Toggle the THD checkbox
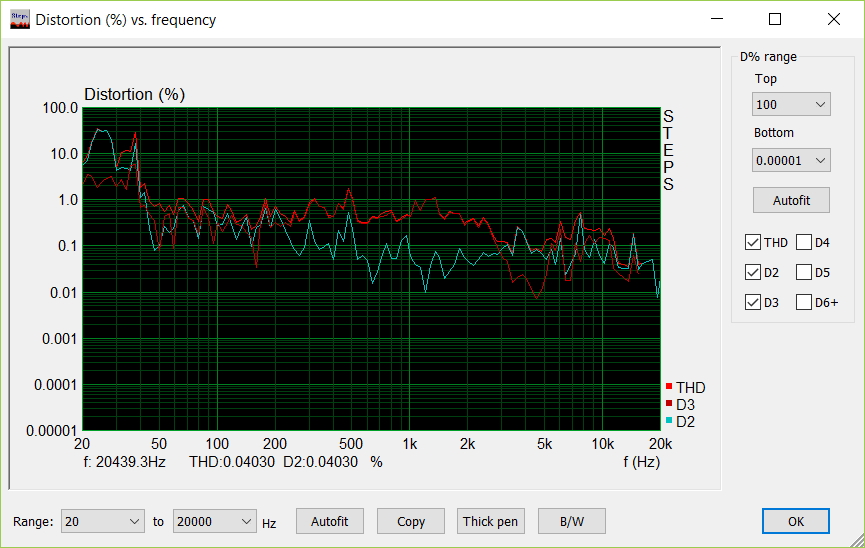 click(x=752, y=242)
